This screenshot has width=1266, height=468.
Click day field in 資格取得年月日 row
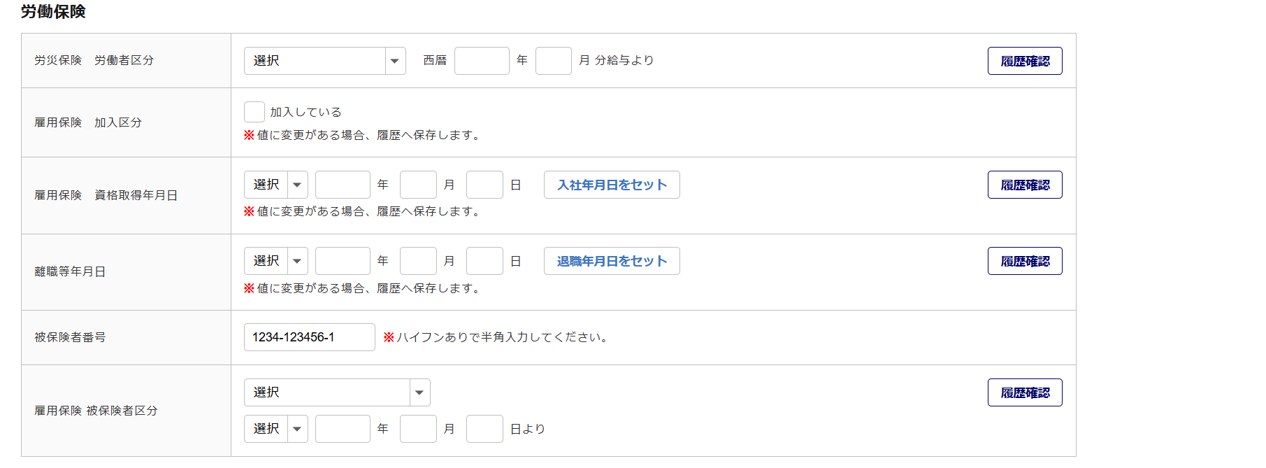point(484,185)
